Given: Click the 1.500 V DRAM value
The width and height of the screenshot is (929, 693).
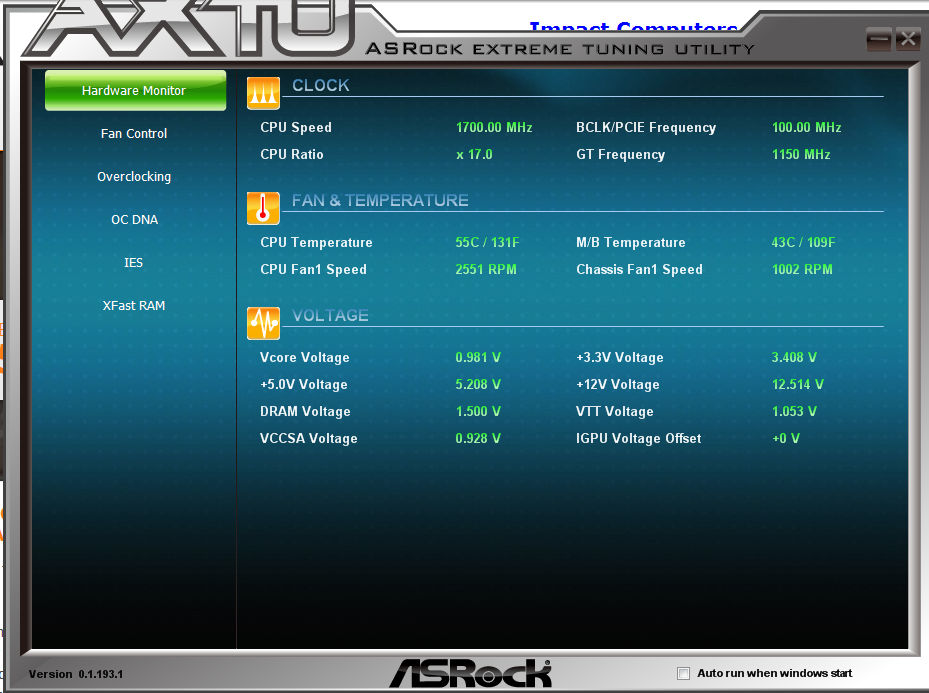Looking at the screenshot, I should [478, 412].
